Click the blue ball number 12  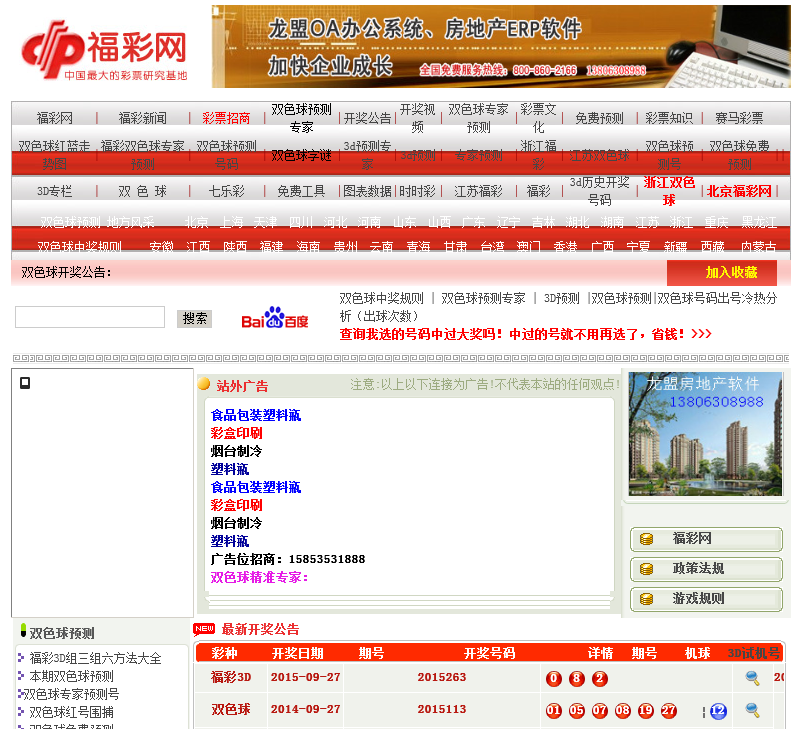point(718,711)
